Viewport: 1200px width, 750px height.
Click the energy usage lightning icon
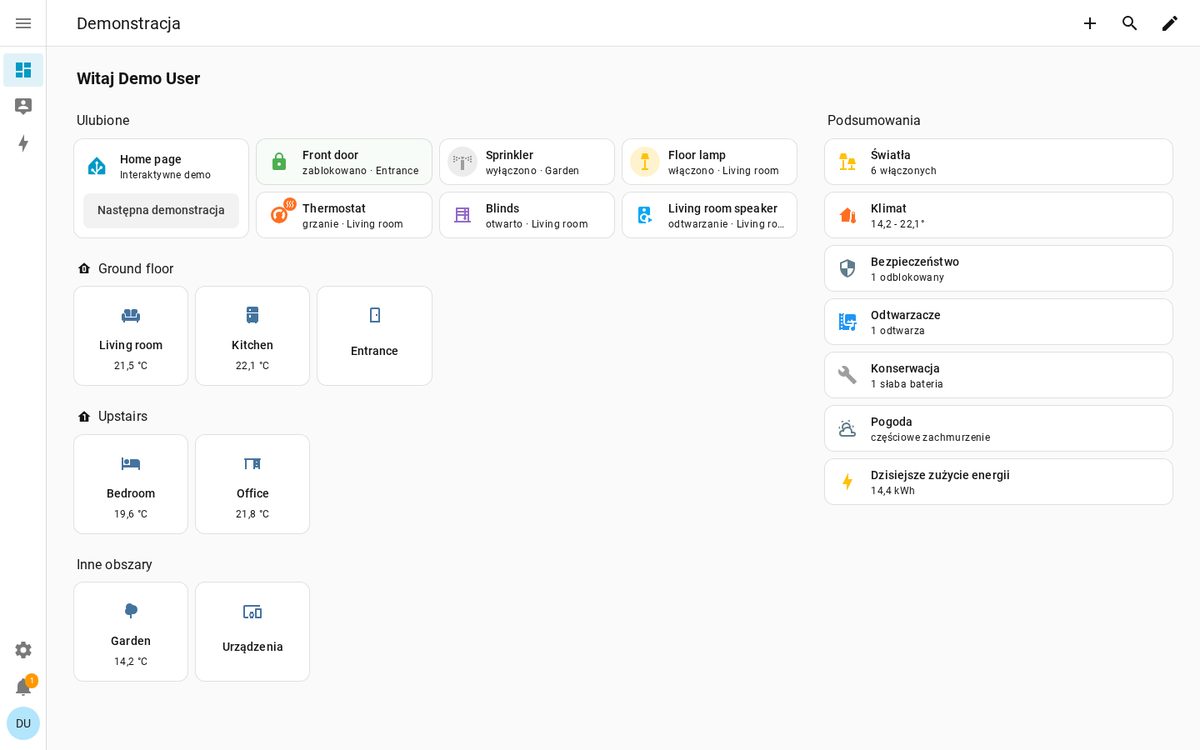847,482
